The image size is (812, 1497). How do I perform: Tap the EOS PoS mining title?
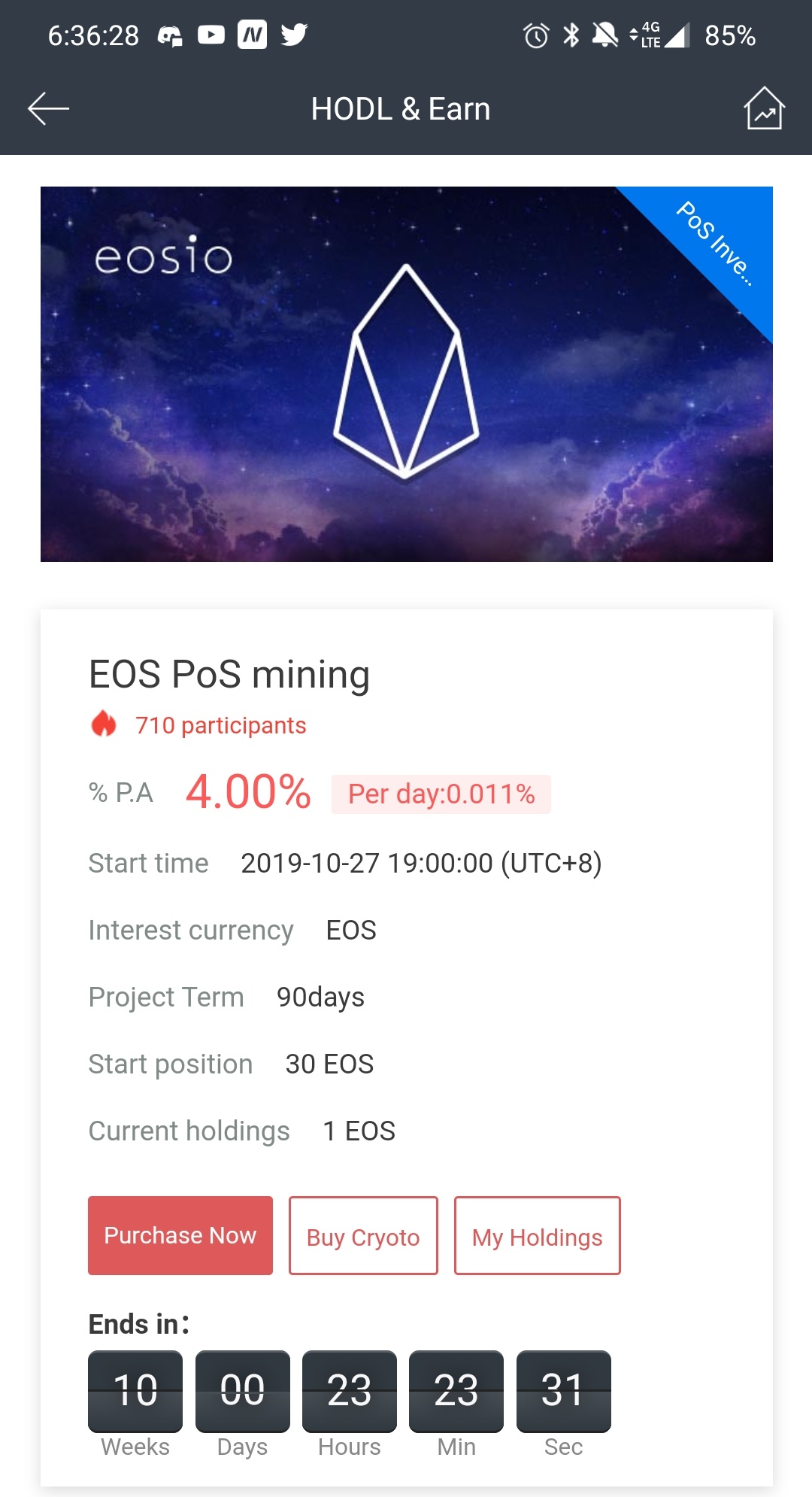[x=229, y=674]
